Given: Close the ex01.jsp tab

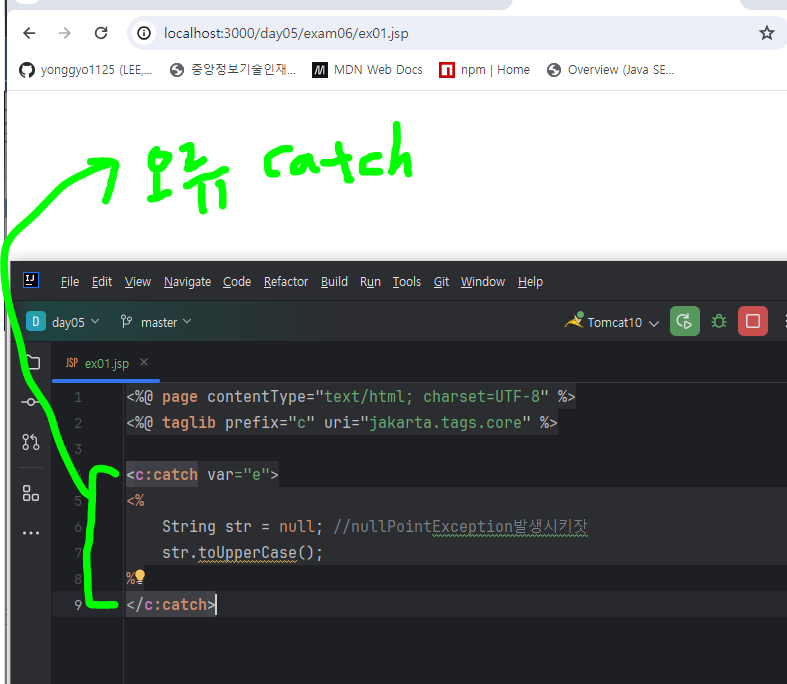Looking at the screenshot, I should tap(144, 362).
